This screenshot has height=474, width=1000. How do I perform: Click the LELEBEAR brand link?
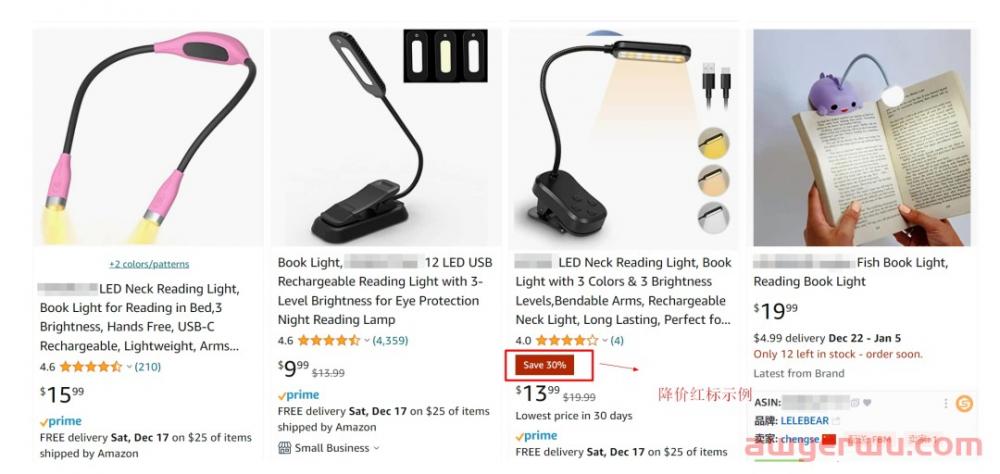(804, 421)
